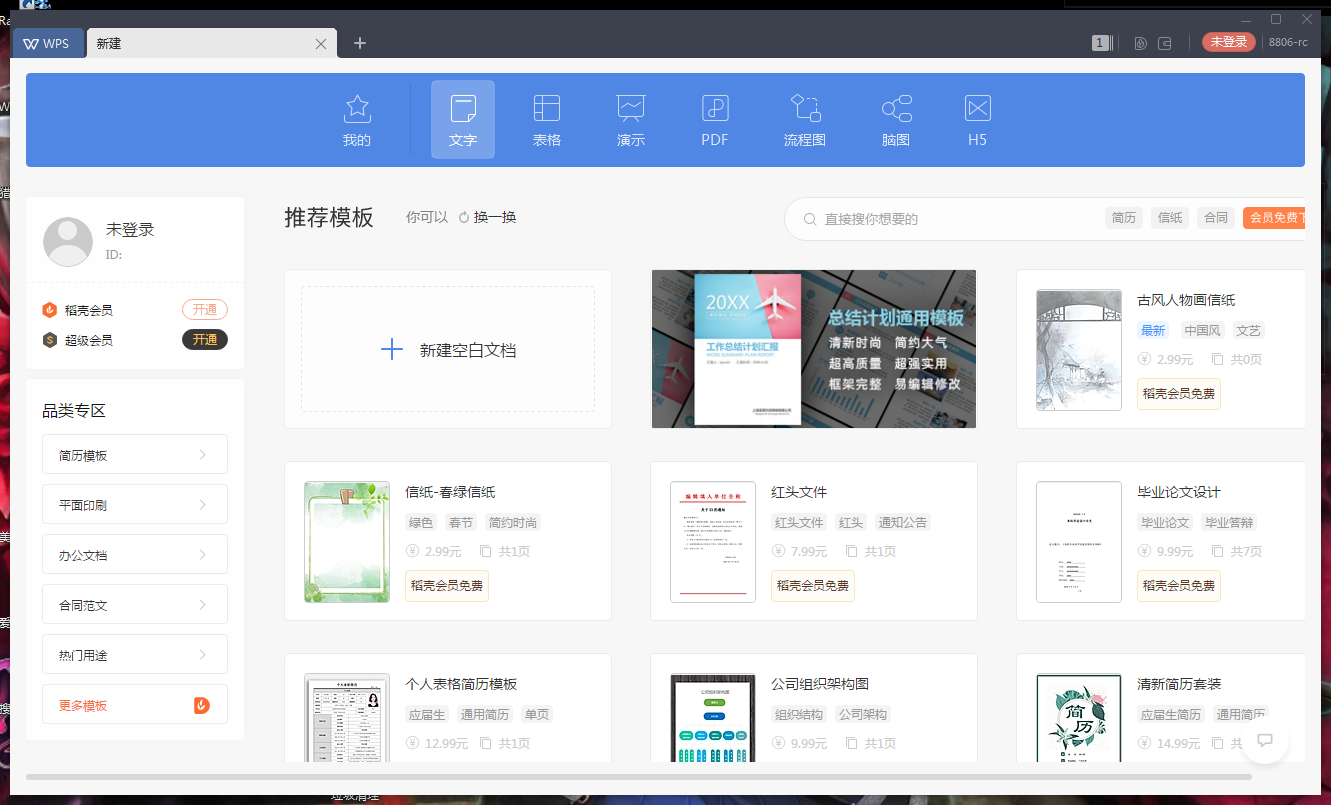
Task: Select the 演示 presentation icon
Action: (631, 119)
